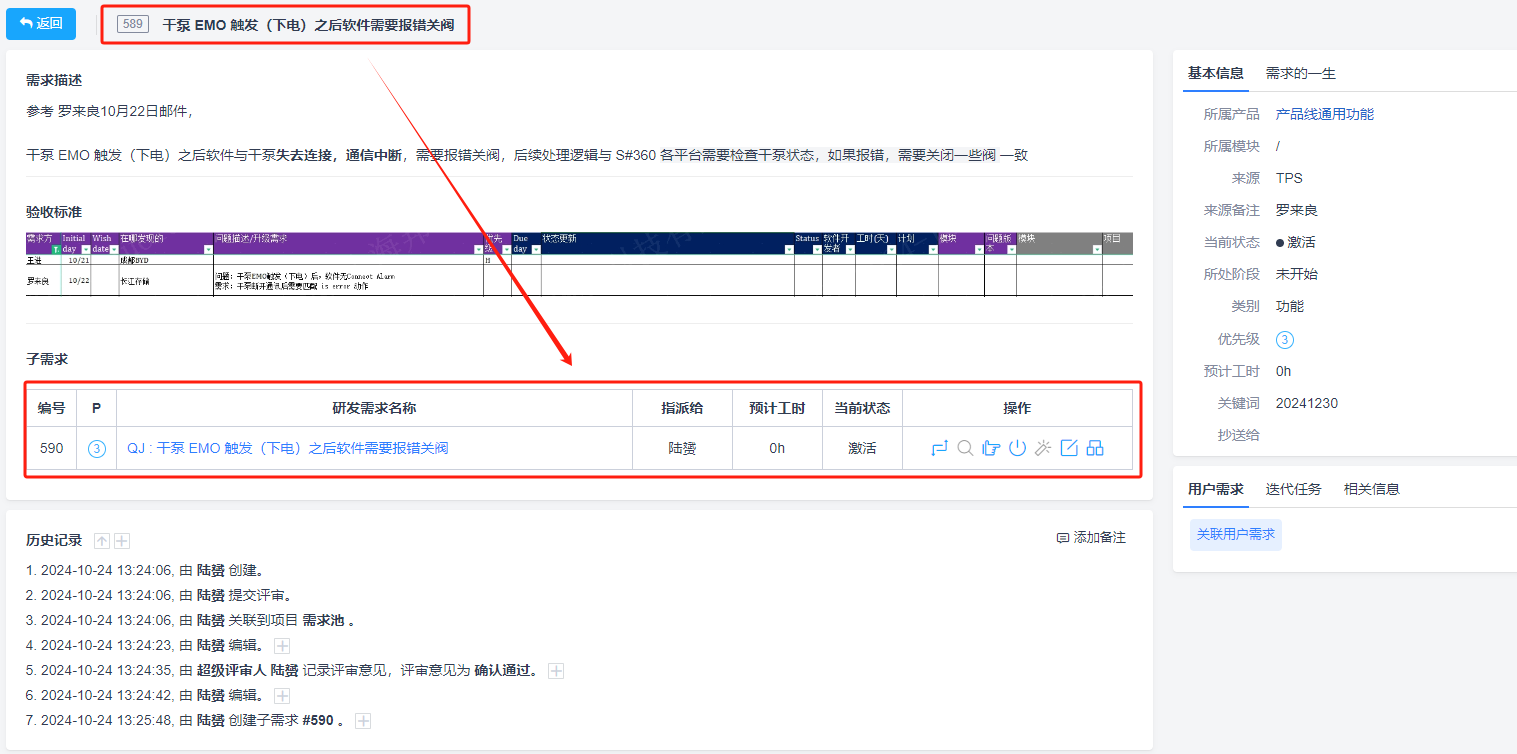Click the 抄送给 field label
1517x754 pixels.
tap(1239, 435)
